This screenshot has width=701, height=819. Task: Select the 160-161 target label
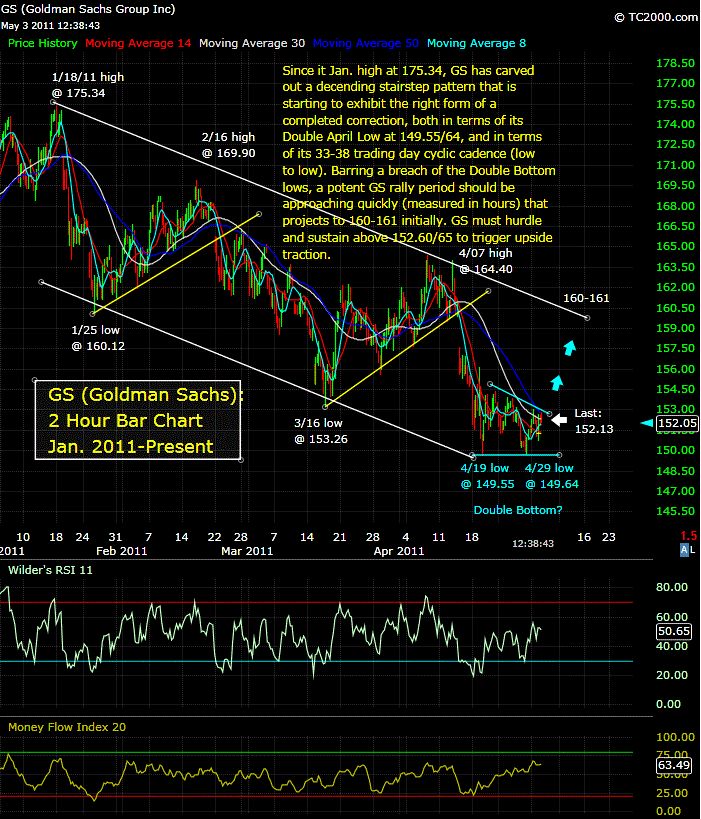[586, 298]
